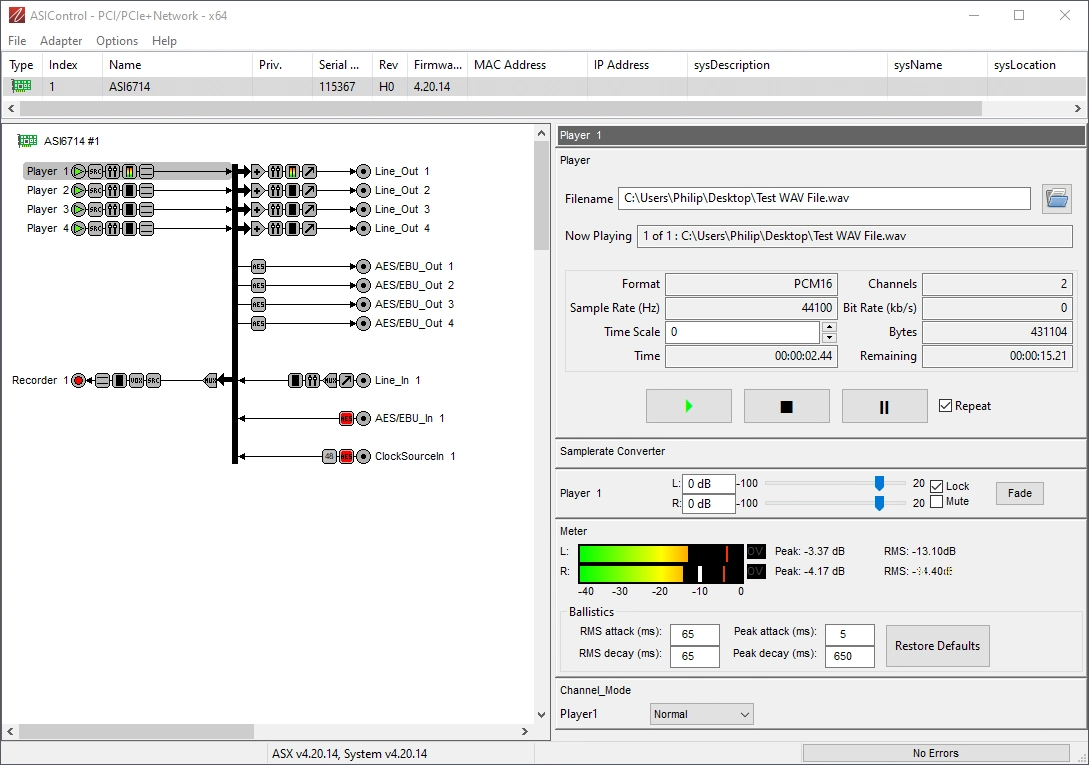Open Recorder 1 SRC node
This screenshot has width=1089, height=765.
153,381
